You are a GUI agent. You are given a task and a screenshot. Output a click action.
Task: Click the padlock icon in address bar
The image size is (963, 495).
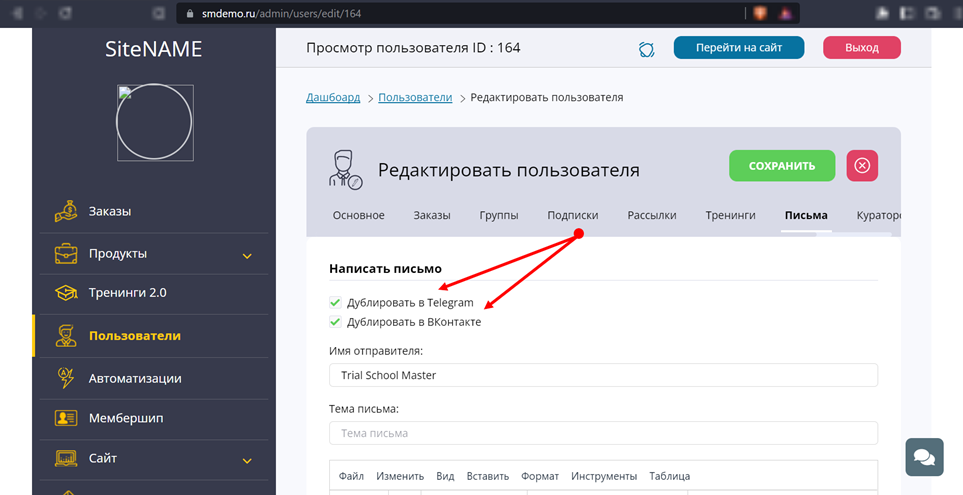[x=190, y=14]
